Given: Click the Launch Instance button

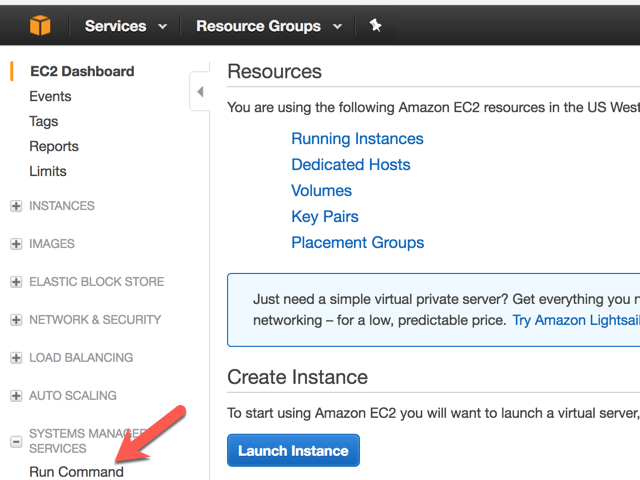Looking at the screenshot, I should (293, 451).
